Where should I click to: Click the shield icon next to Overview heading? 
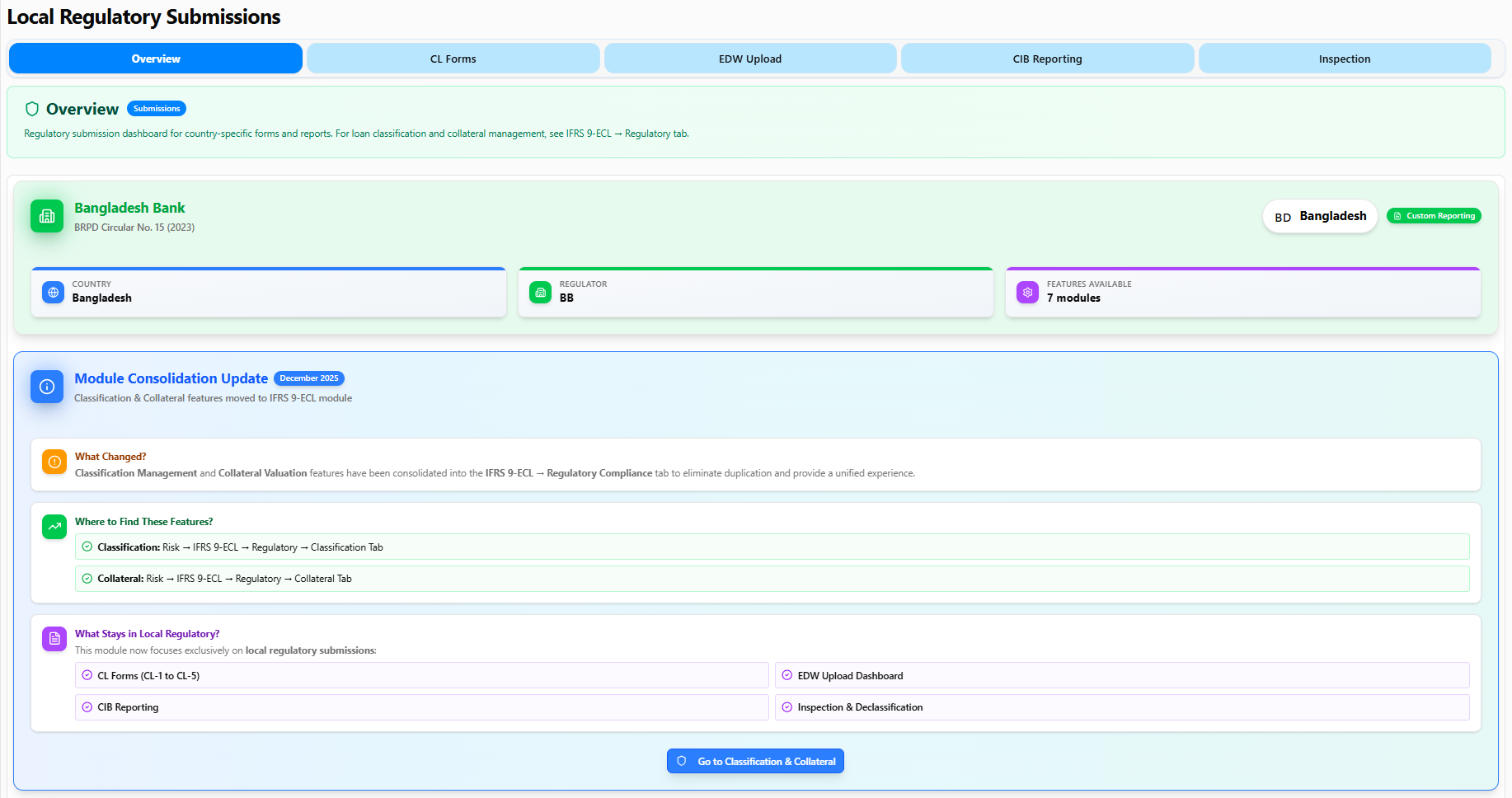pos(32,109)
